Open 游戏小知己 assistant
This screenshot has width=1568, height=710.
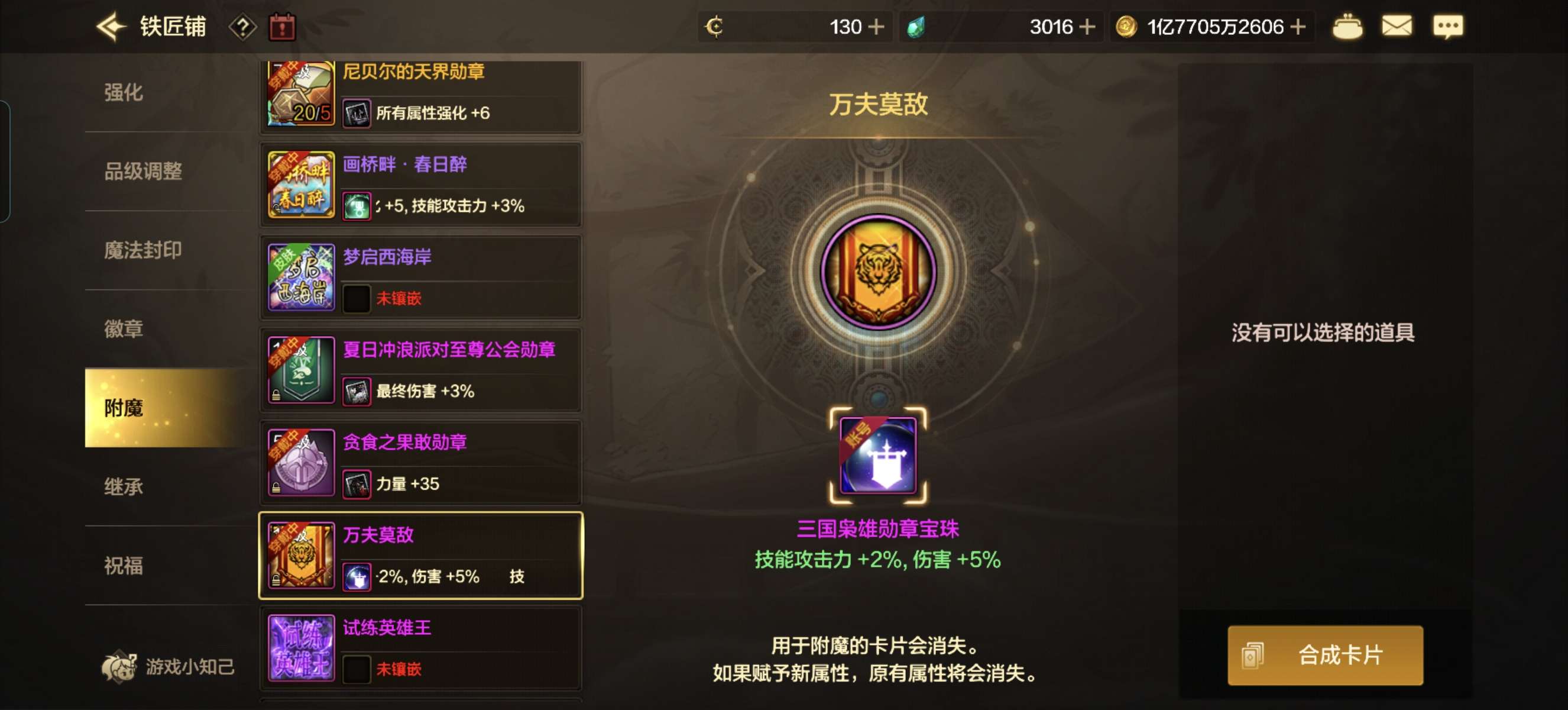(x=168, y=667)
